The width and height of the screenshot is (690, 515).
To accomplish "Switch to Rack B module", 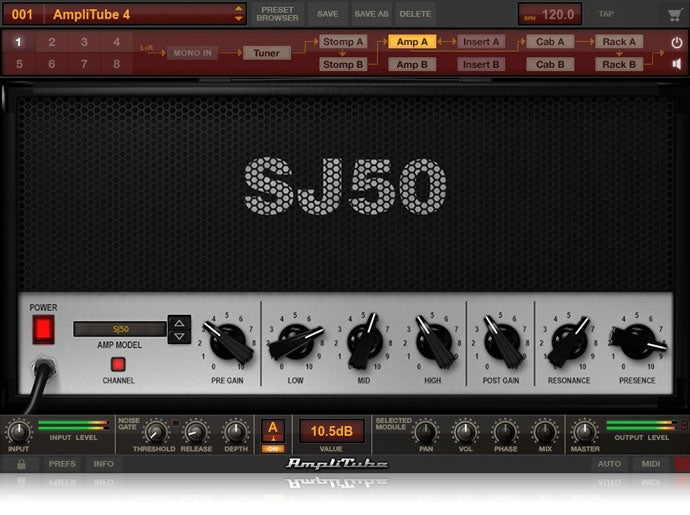I will click(x=619, y=64).
